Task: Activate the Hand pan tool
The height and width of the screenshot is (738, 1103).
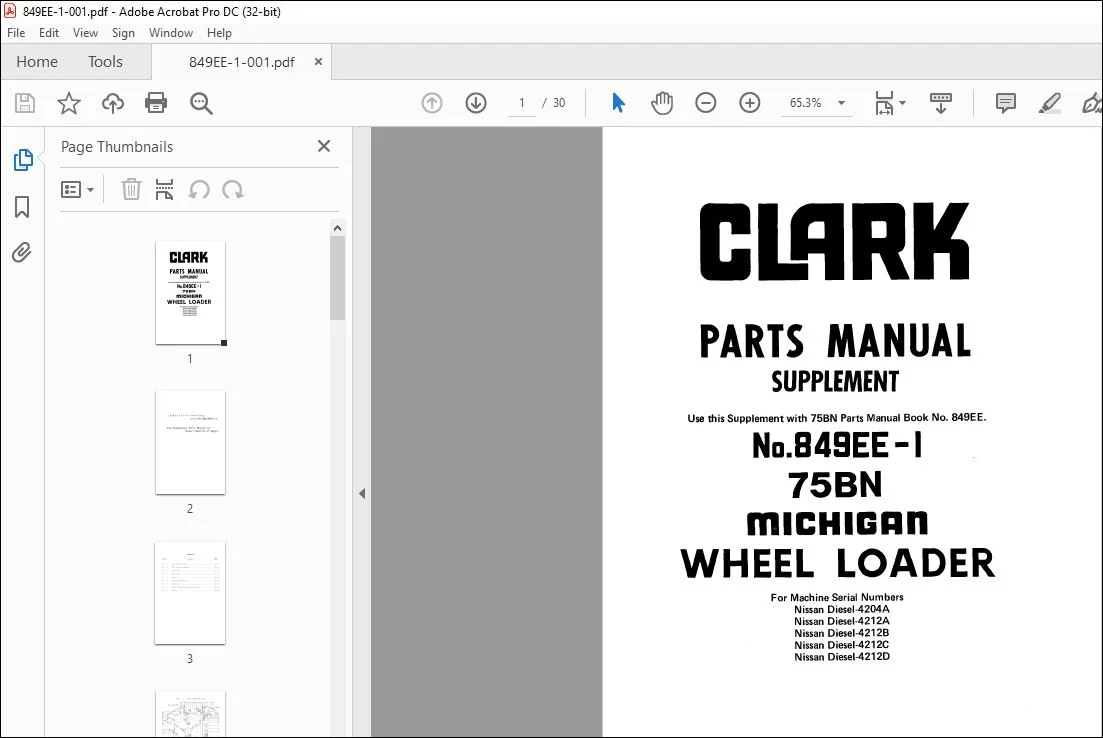Action: [x=662, y=103]
